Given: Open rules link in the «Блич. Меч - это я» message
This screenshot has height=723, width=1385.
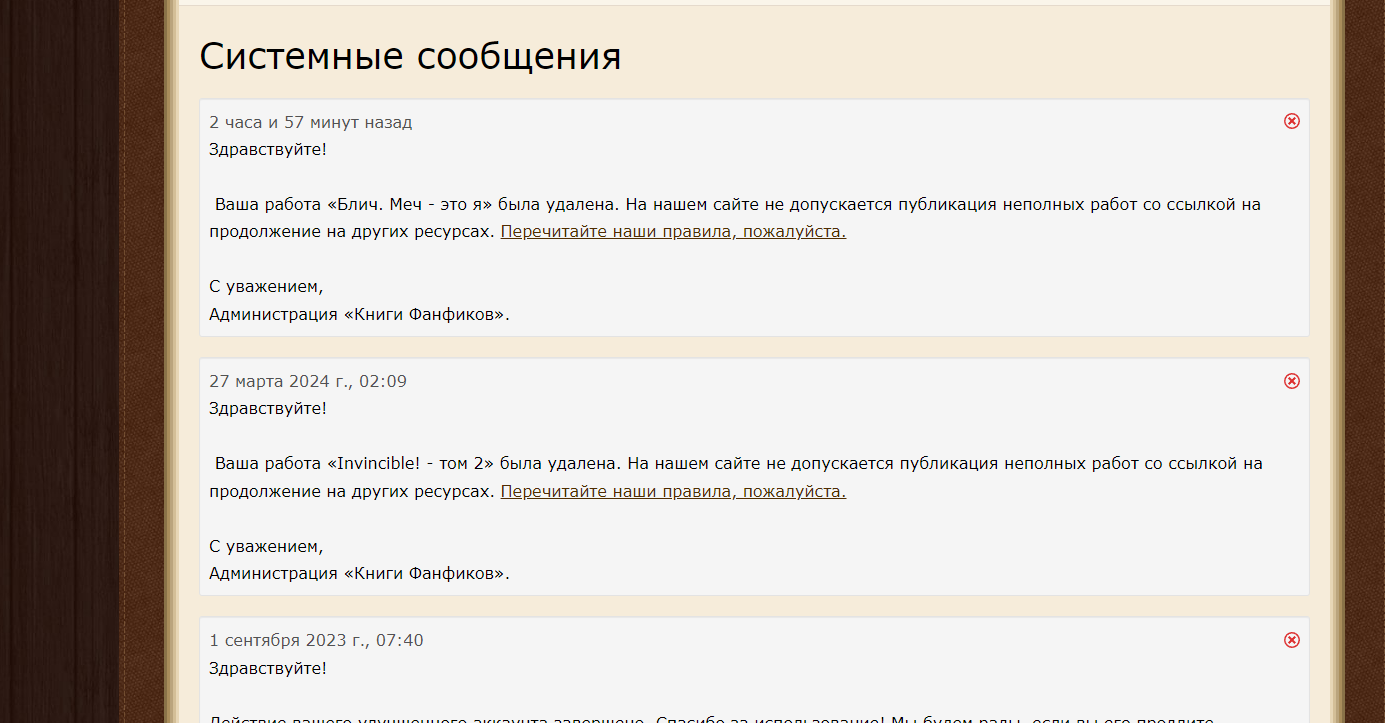Looking at the screenshot, I should [x=673, y=232].
